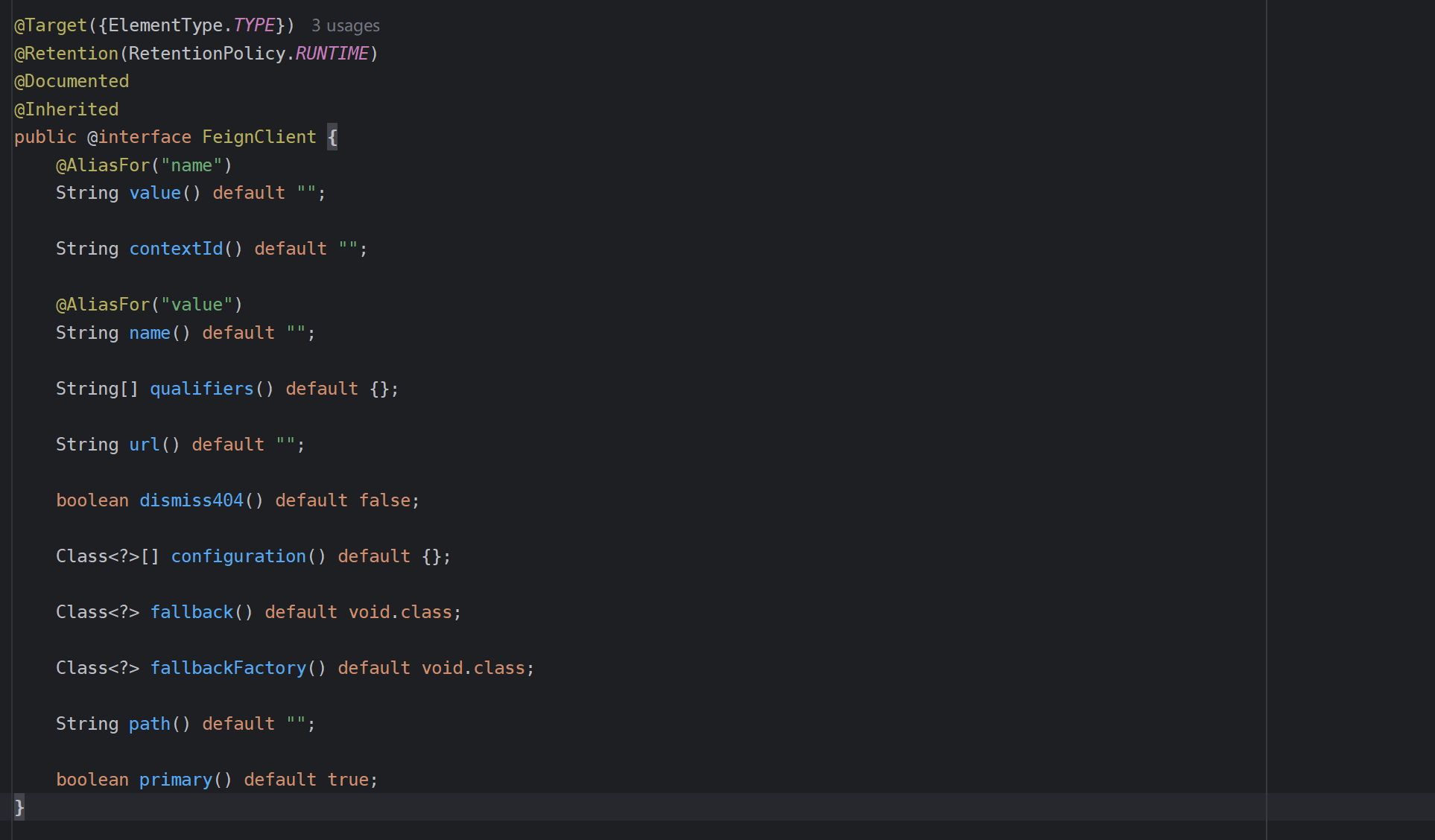Click the @Target annotation
The image size is (1435, 840).
(x=51, y=25)
